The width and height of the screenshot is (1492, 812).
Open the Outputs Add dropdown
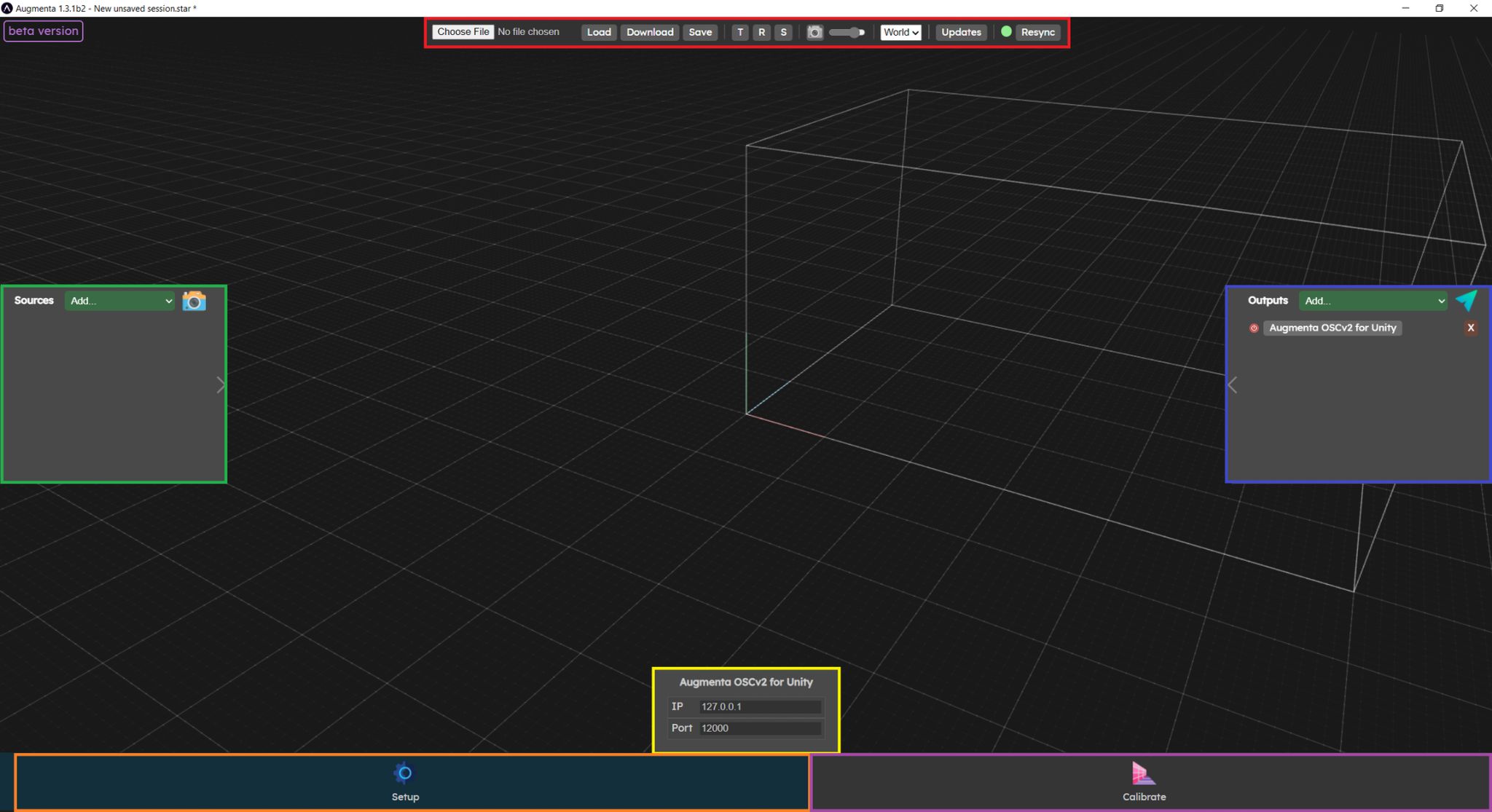pos(1373,301)
